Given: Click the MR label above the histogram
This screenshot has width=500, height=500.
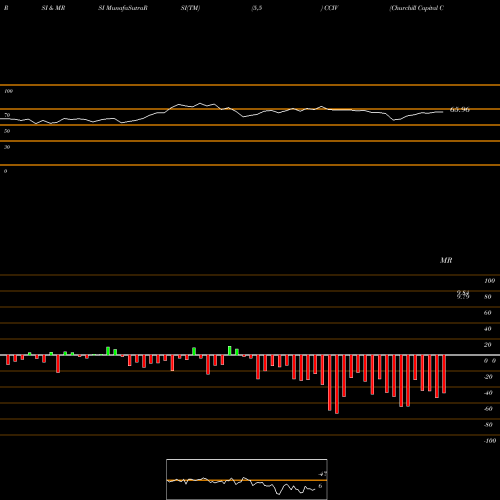Looking at the screenshot, I should (x=446, y=260).
